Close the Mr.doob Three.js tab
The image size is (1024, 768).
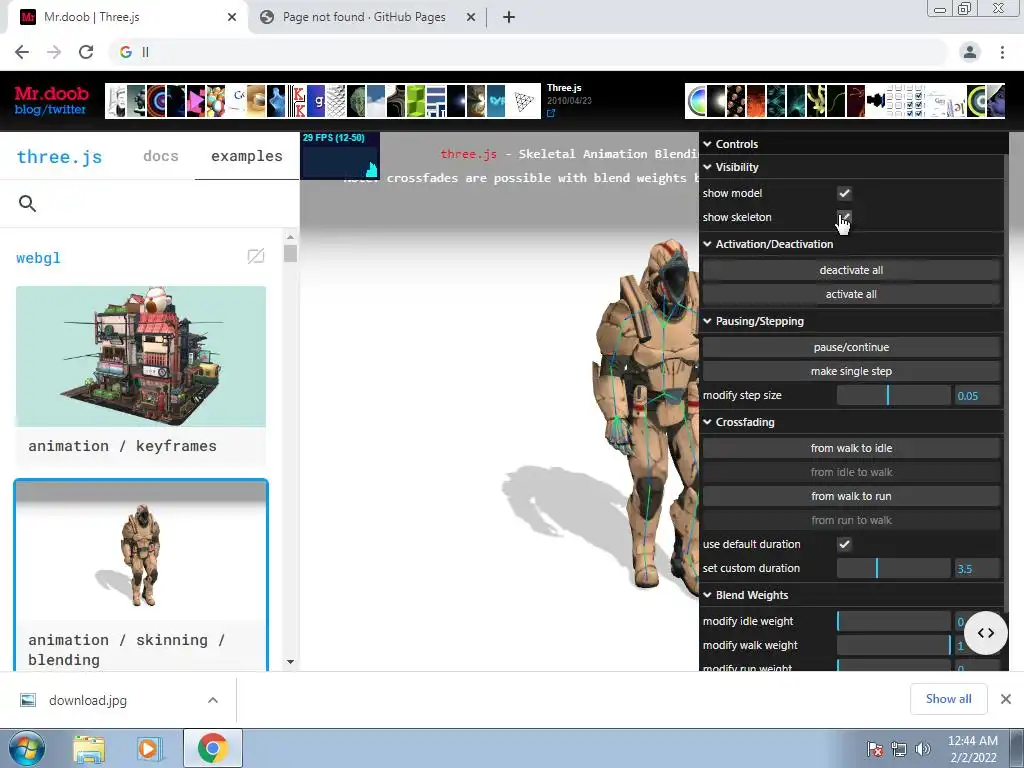click(232, 17)
